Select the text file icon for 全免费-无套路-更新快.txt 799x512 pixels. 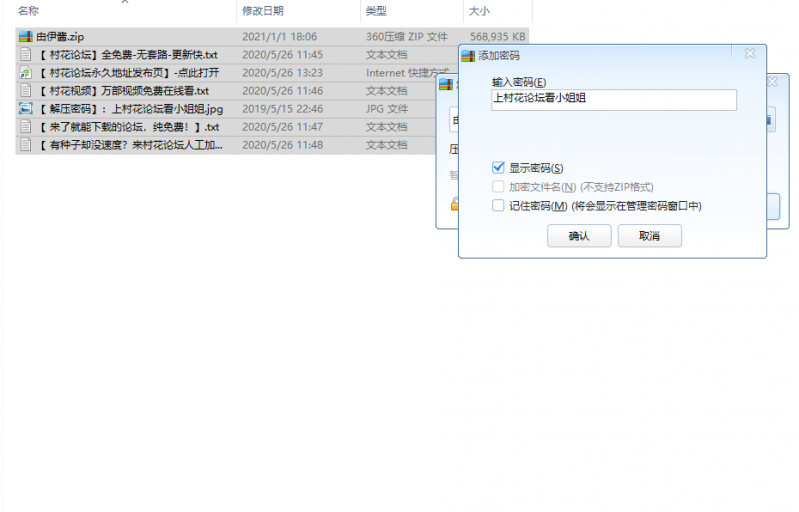tap(25, 55)
